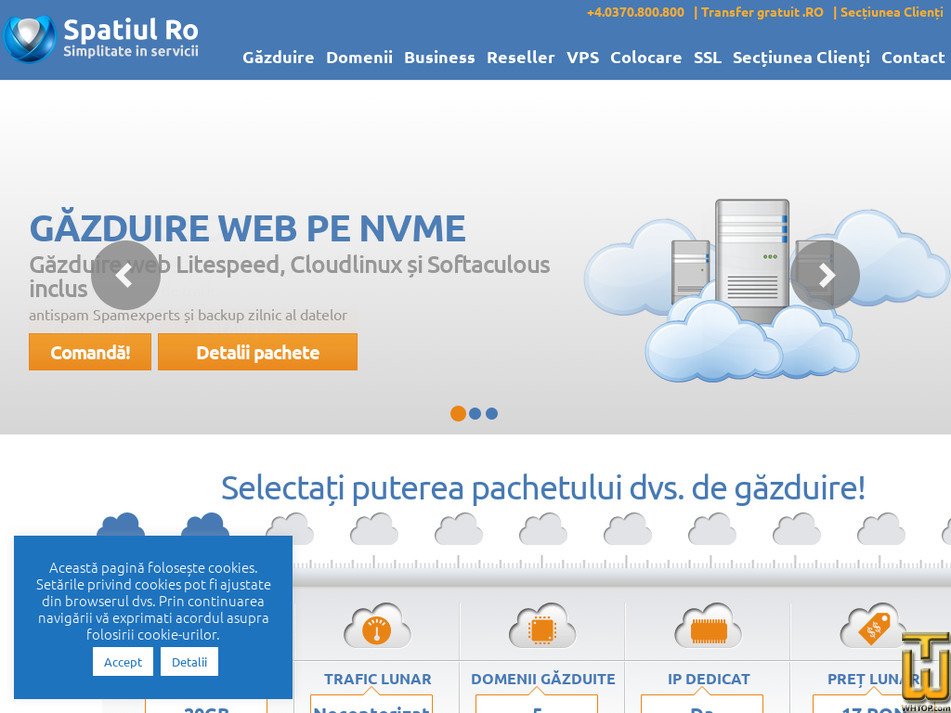Pick the smallest gray cloud at the right
The width and height of the screenshot is (951, 713).
[x=879, y=532]
